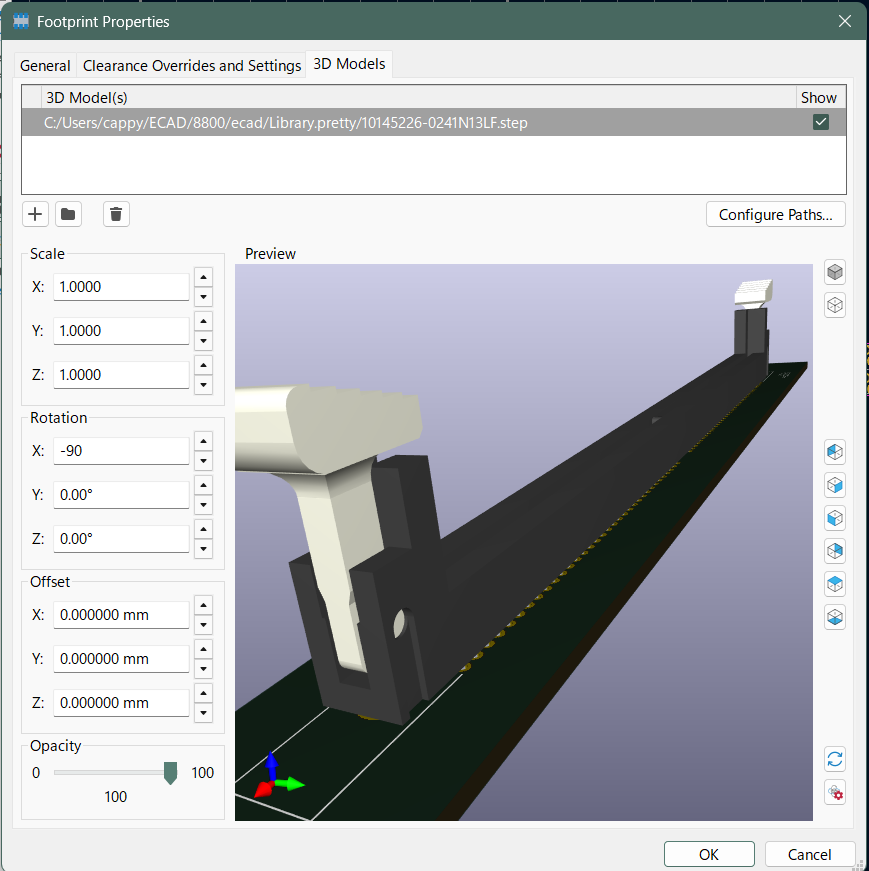Image resolution: width=869 pixels, height=871 pixels.
Task: Switch to Clearance Overrides and Settings tab
Action: point(192,66)
